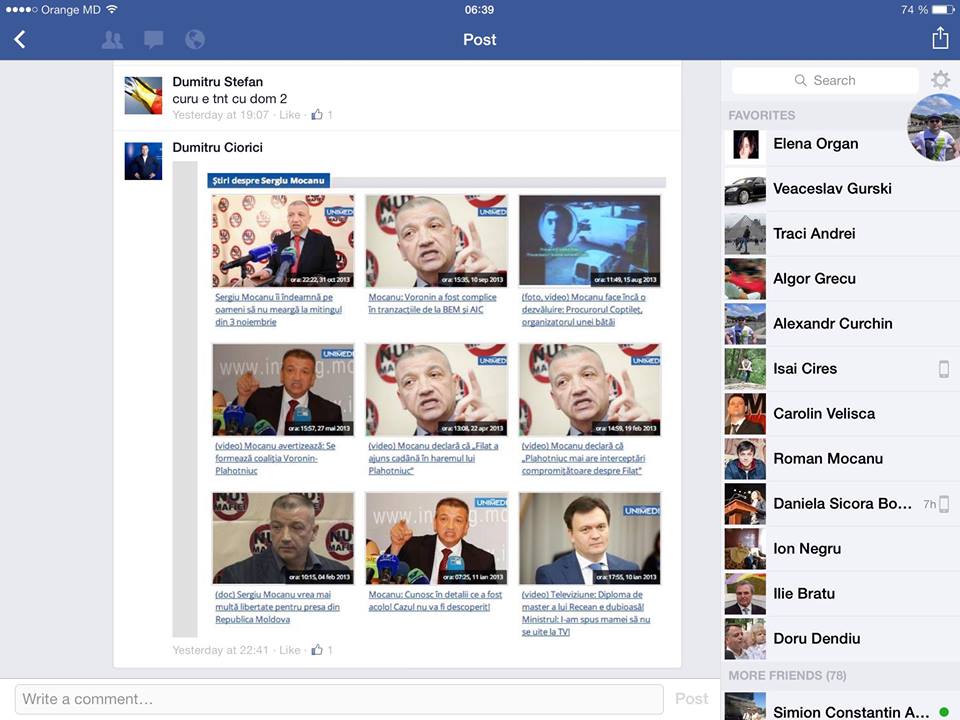Open the news screenshot image in comment
The height and width of the screenshot is (720, 960).
436,400
